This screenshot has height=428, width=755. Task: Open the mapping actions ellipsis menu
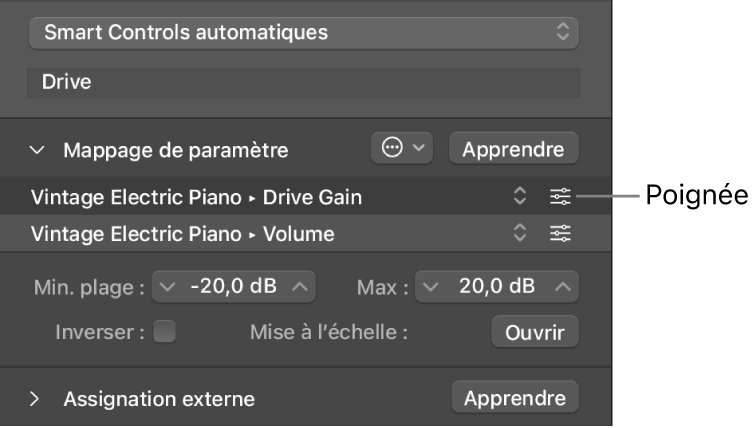[x=403, y=149]
